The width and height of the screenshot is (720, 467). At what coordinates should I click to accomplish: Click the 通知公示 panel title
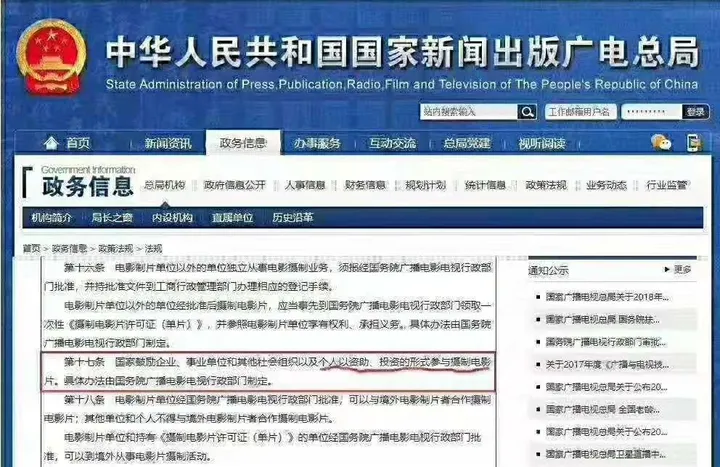click(x=548, y=270)
